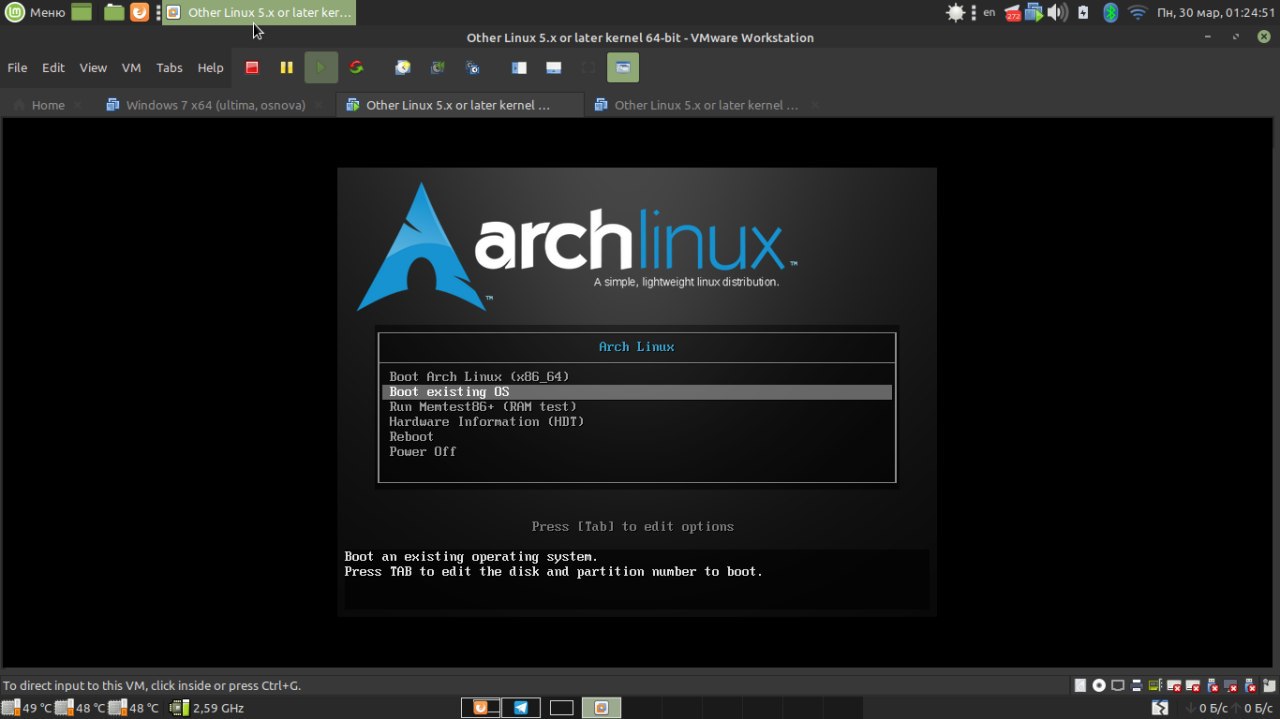Close the last Other Linux tab
The width and height of the screenshot is (1280, 719).
coord(816,105)
